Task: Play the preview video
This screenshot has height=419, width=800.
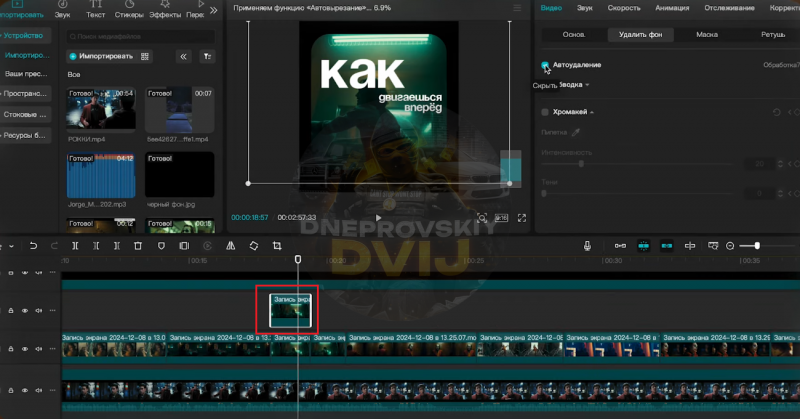Action: pos(378,218)
